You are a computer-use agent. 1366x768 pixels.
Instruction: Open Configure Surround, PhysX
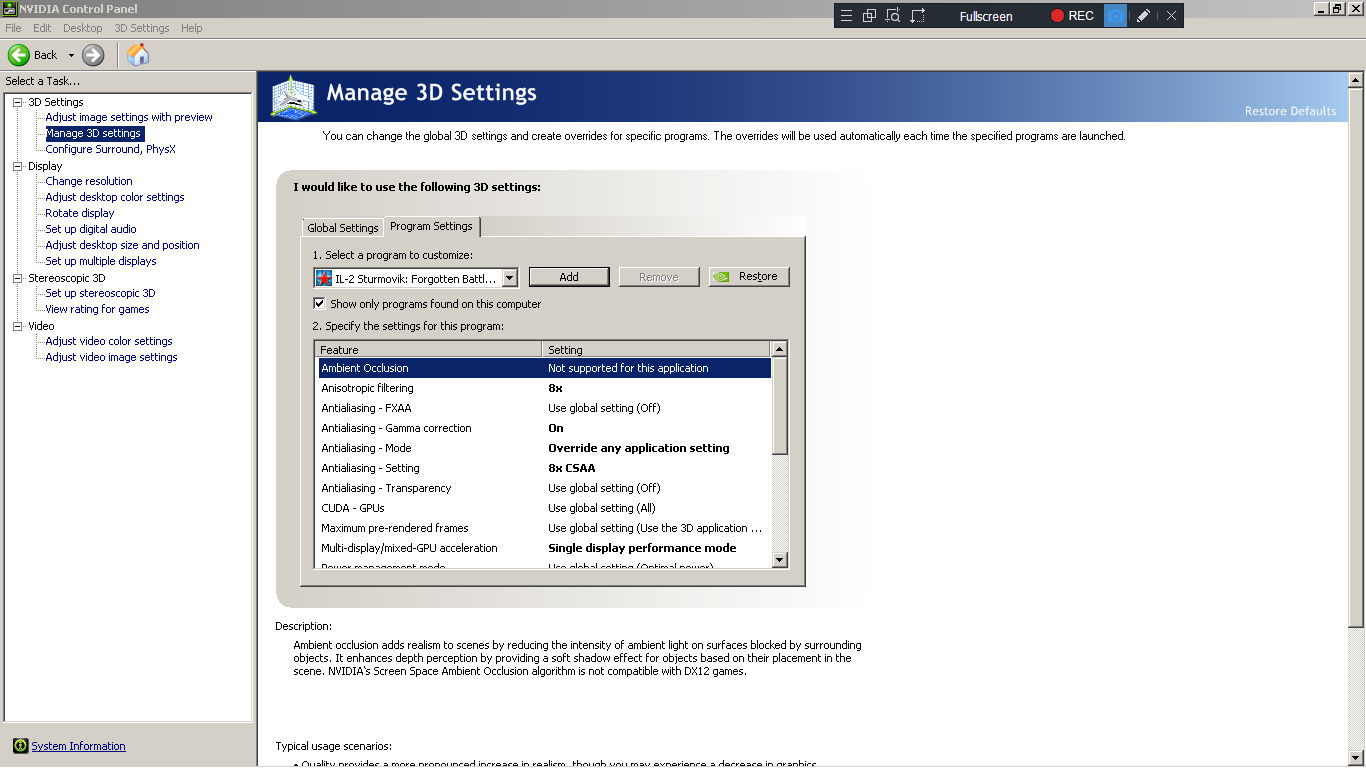110,149
